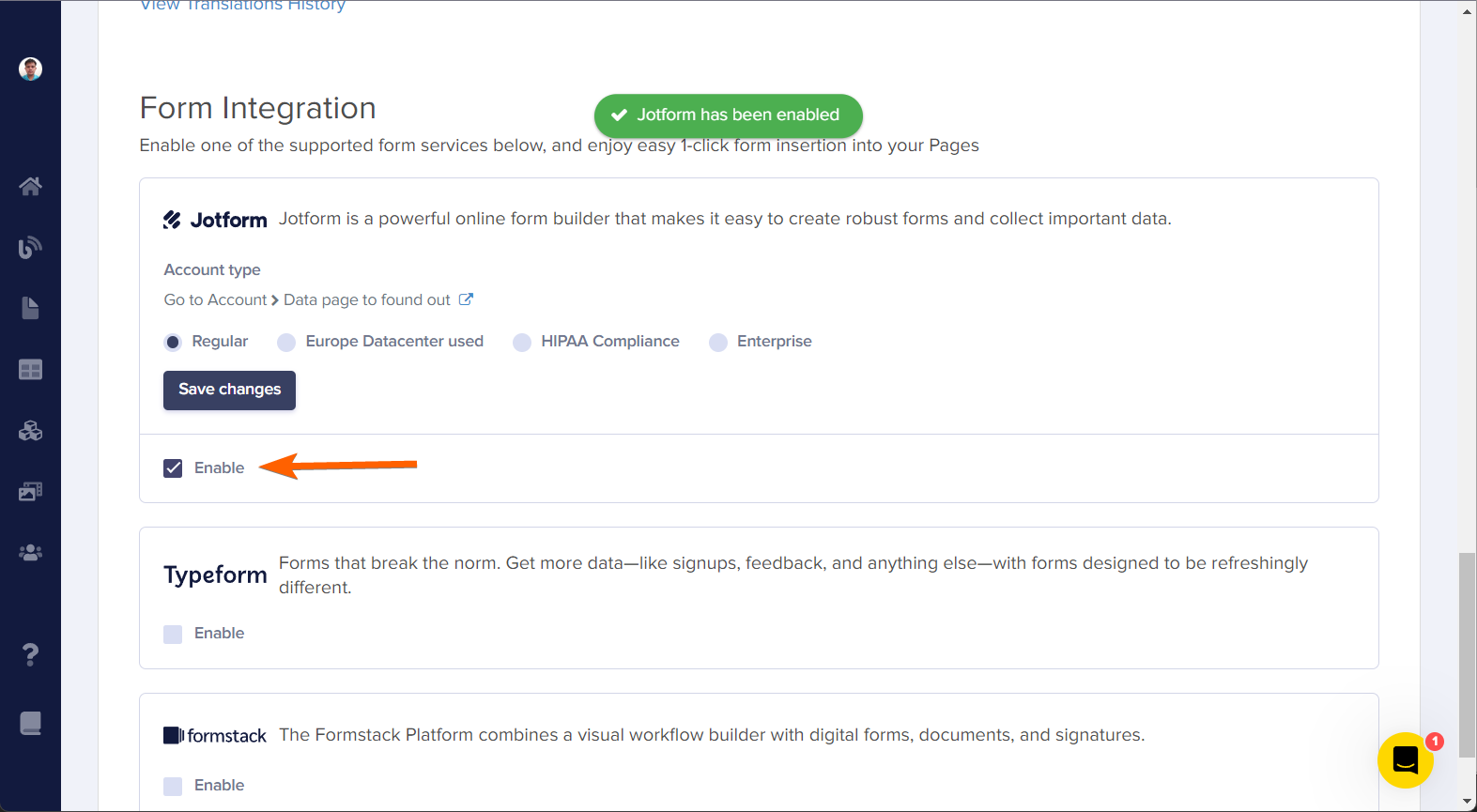This screenshot has width=1477, height=812.
Task: Open the pages document icon in sidebar
Action: pos(30,308)
